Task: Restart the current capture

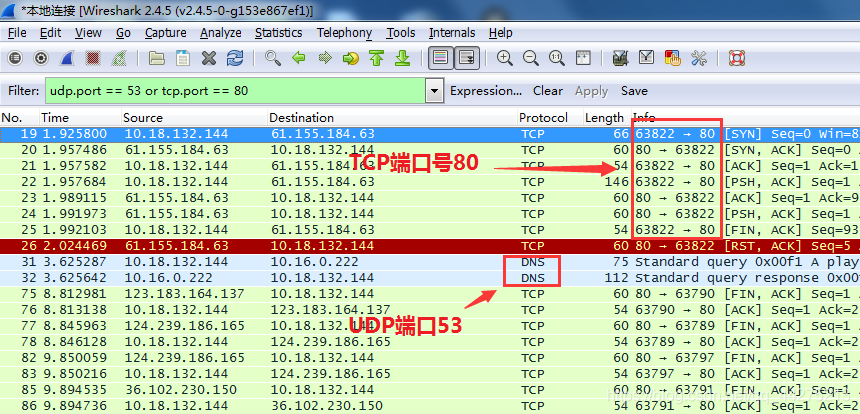Action: point(119,58)
